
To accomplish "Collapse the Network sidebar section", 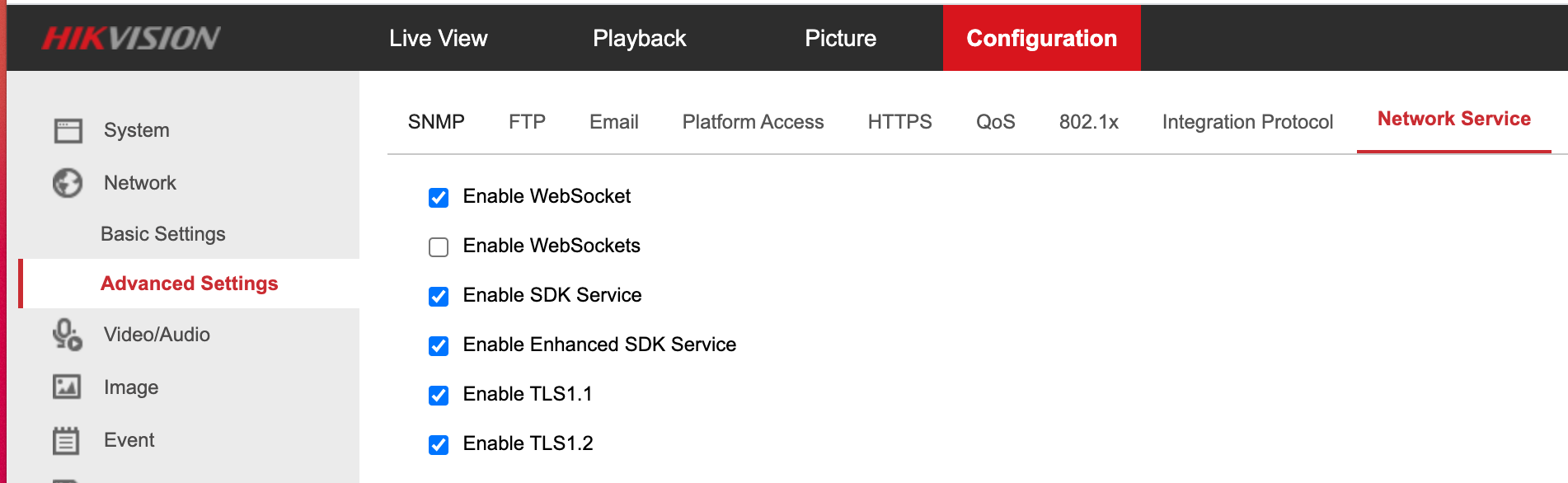I will pyautogui.click(x=140, y=183).
